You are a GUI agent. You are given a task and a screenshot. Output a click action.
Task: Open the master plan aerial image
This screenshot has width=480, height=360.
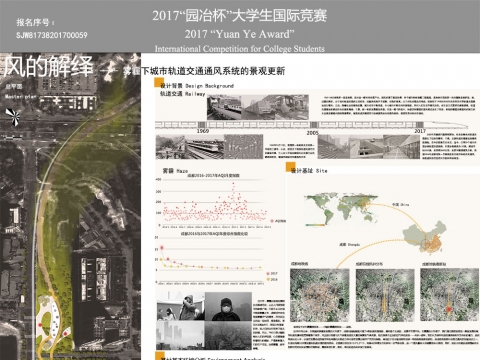click(x=70, y=206)
